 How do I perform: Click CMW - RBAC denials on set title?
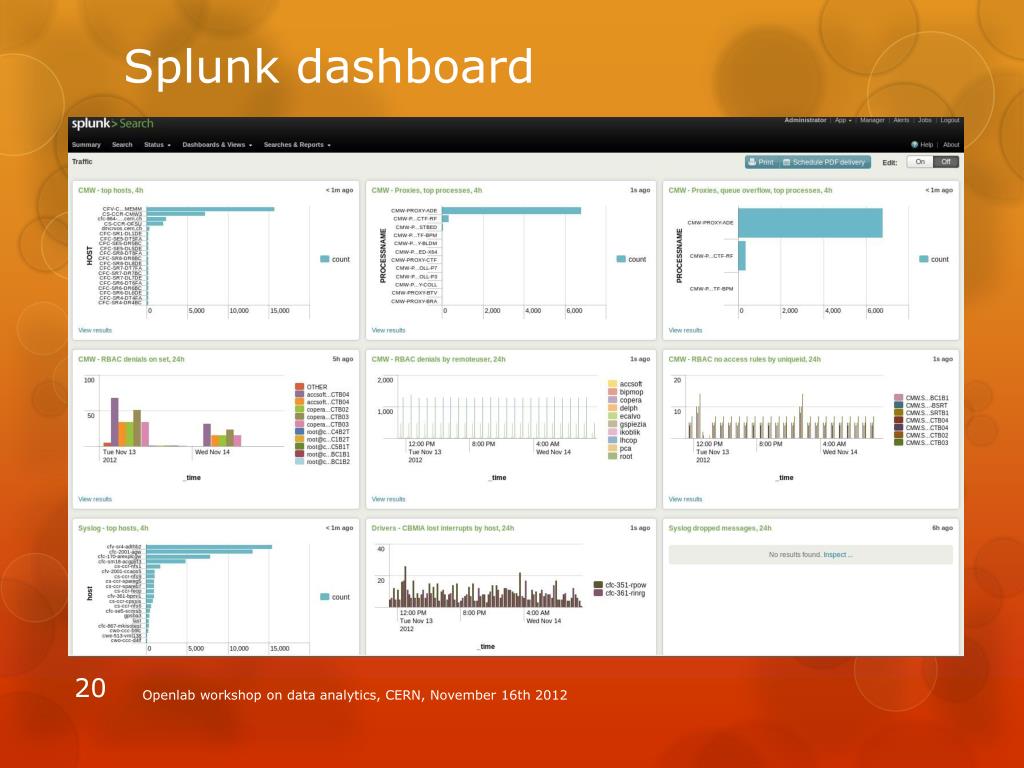[131, 359]
